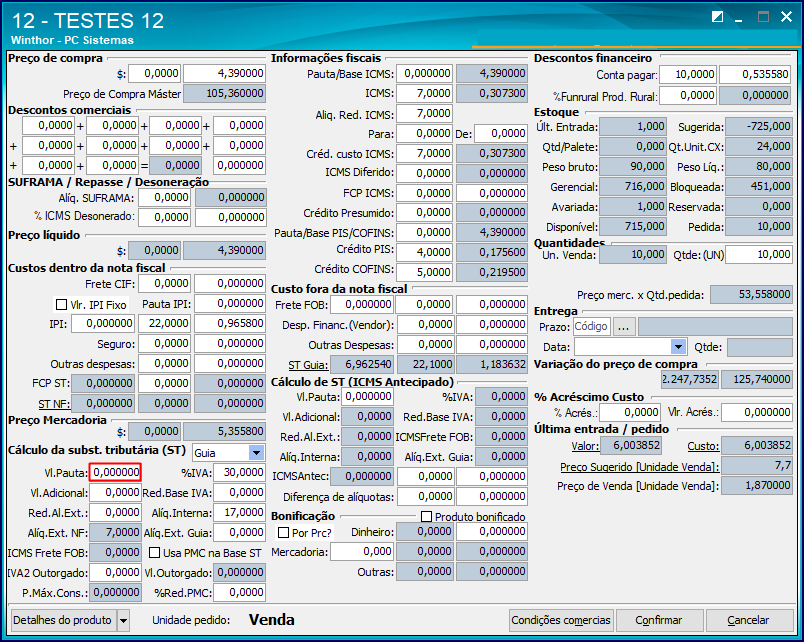The width and height of the screenshot is (804, 642).
Task: Close the TESTES 12 window
Action: [786, 17]
